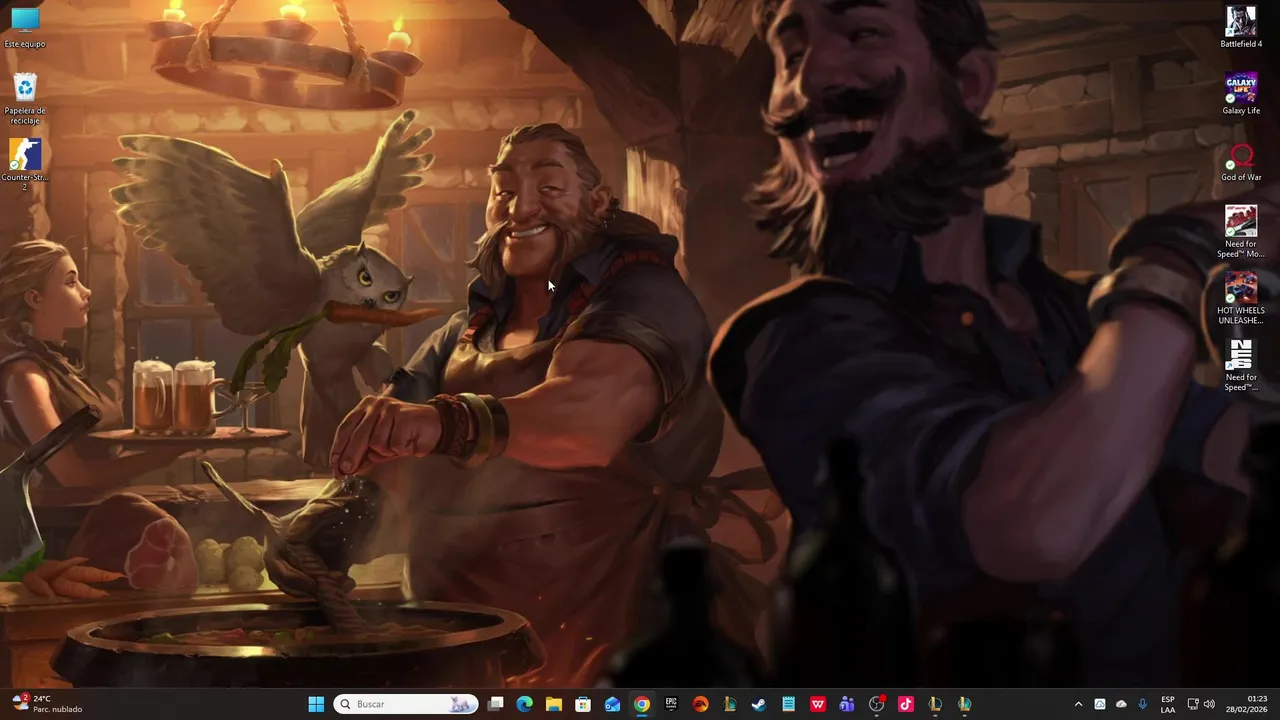This screenshot has width=1280, height=720.
Task: Open the Este equipo desktop icon
Action: coord(25,27)
